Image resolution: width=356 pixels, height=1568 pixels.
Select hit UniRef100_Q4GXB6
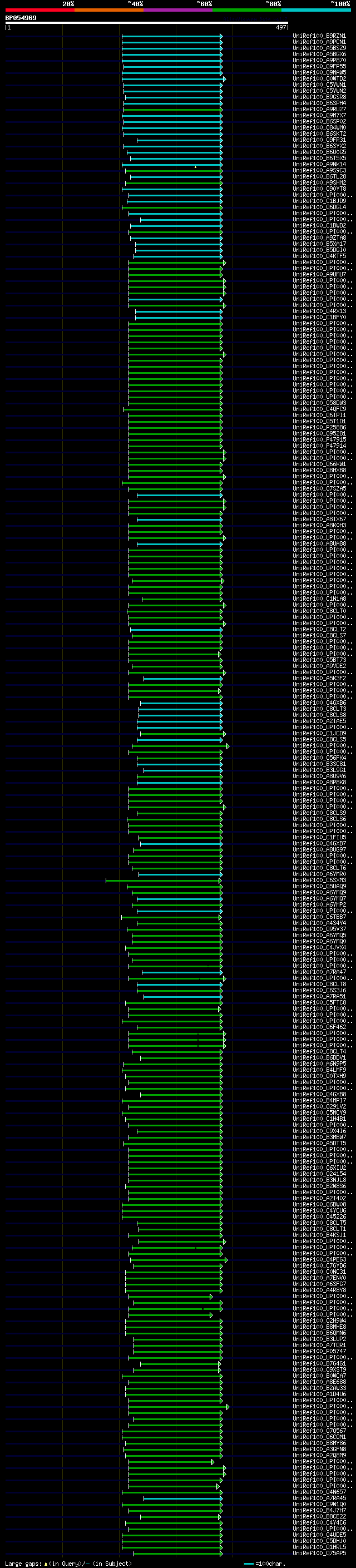pos(319,703)
